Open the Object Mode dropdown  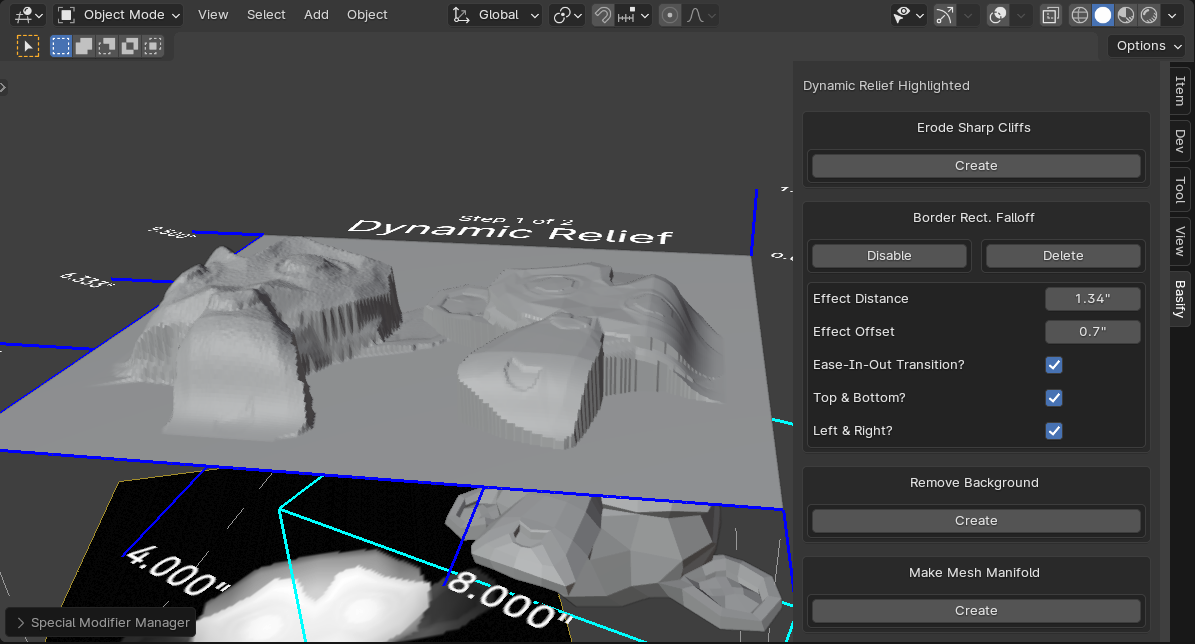[x=119, y=15]
